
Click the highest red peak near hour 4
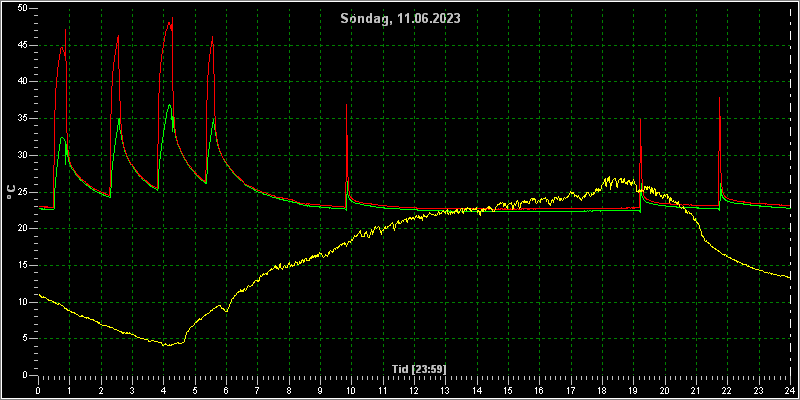tap(172, 17)
